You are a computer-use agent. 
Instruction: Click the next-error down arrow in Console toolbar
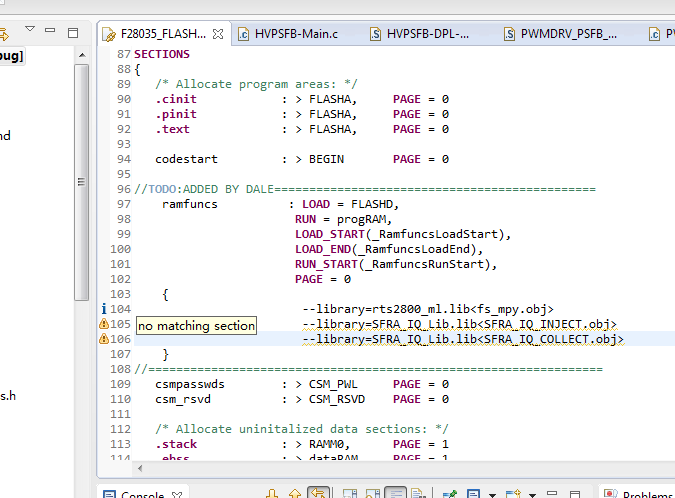pos(272,494)
